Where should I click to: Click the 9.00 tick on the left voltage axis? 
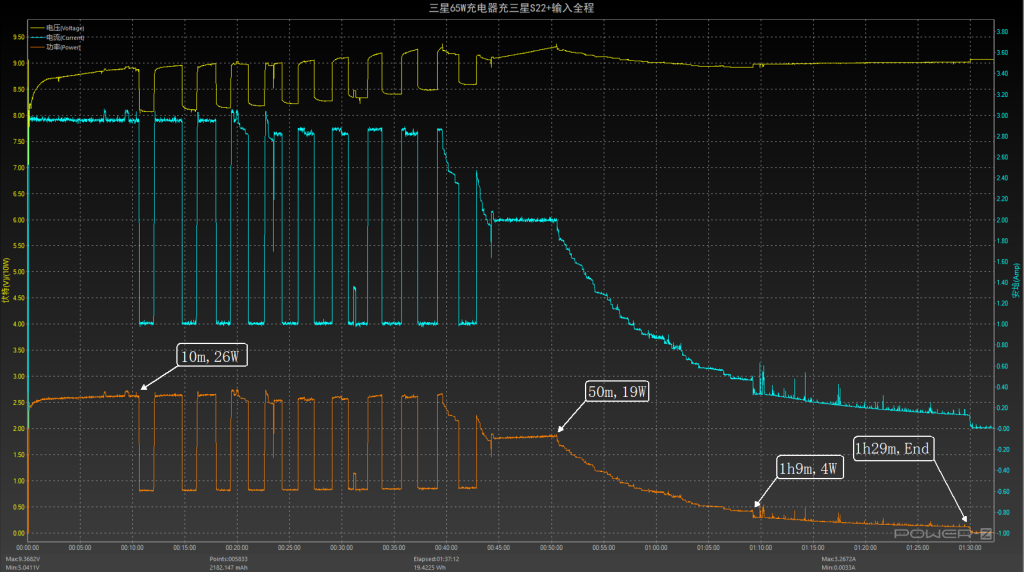[x=19, y=63]
